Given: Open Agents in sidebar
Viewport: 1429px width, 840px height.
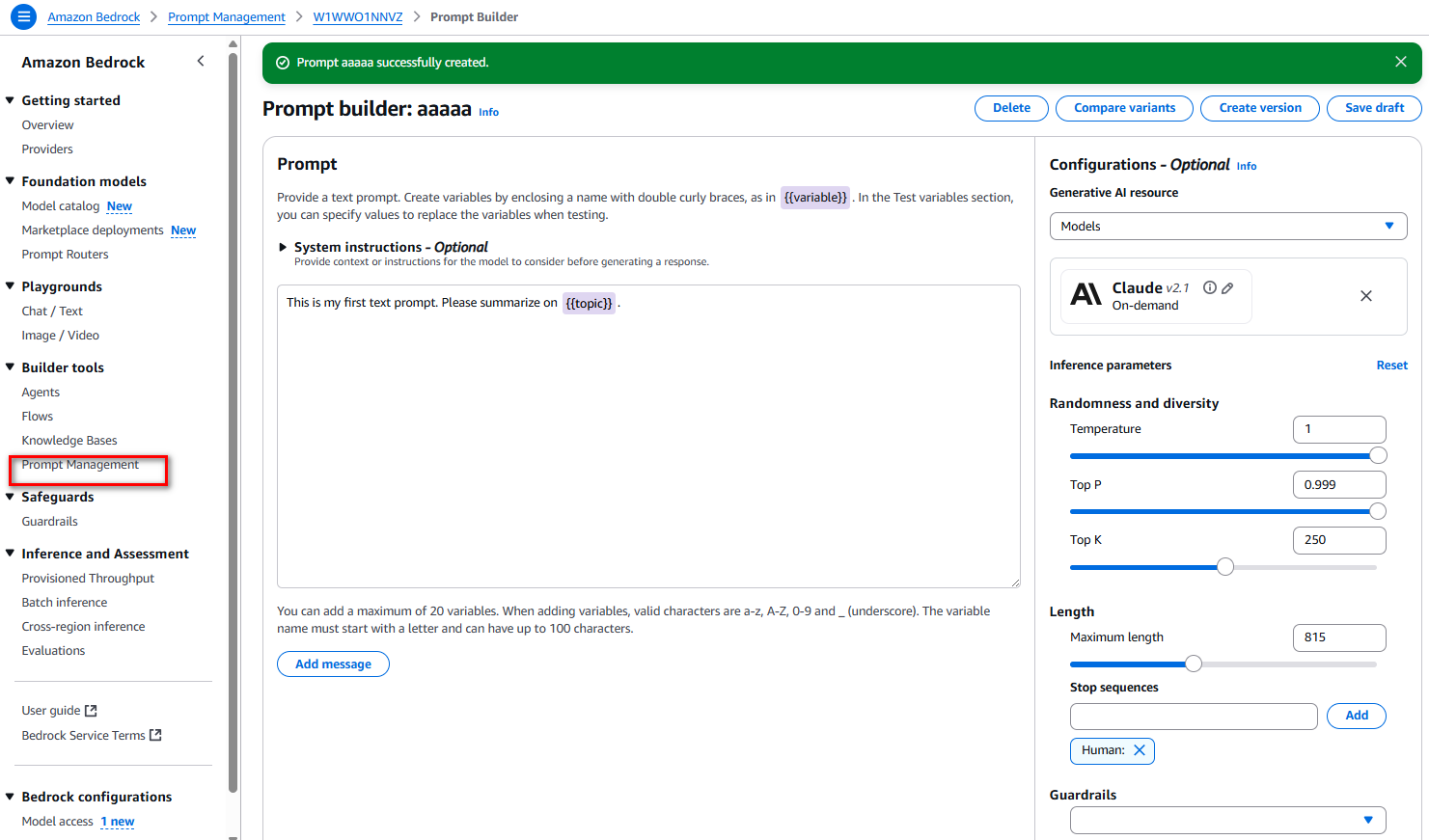Looking at the screenshot, I should pos(41,393).
